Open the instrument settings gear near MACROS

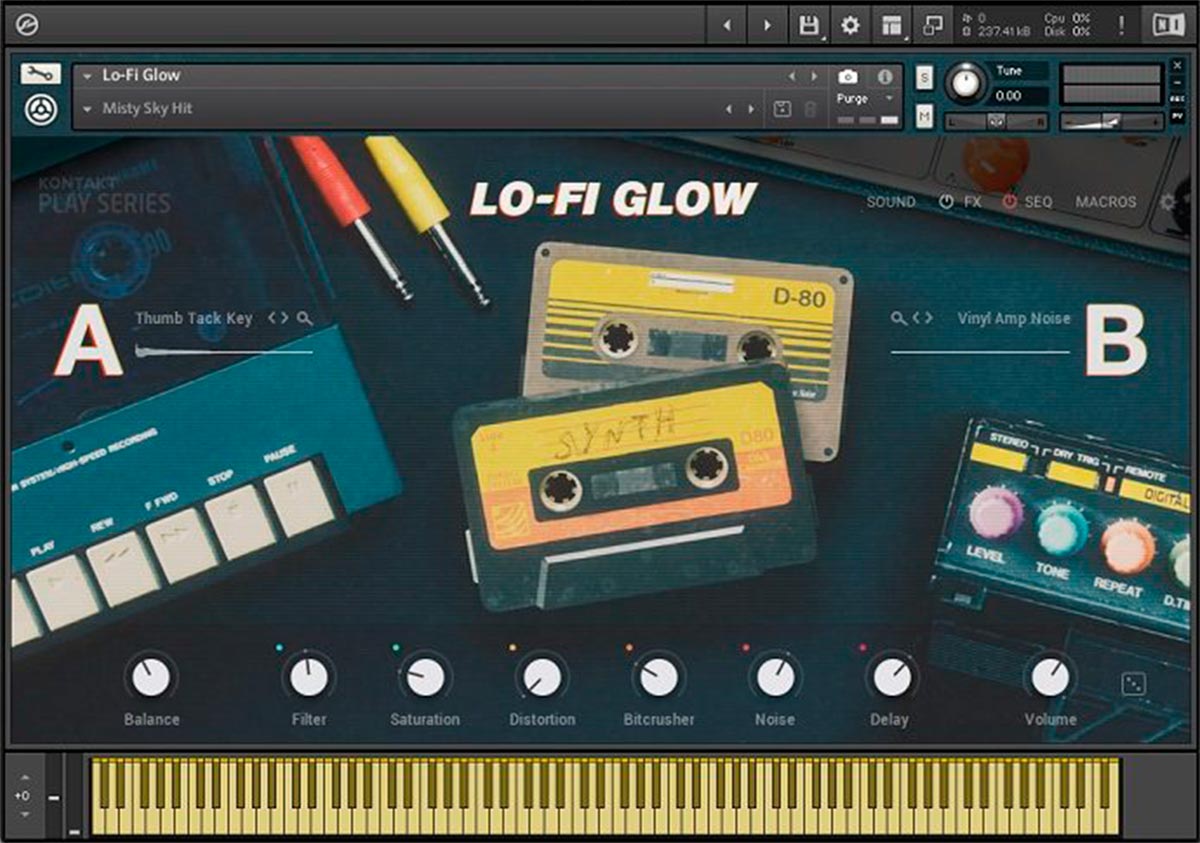click(x=1167, y=201)
